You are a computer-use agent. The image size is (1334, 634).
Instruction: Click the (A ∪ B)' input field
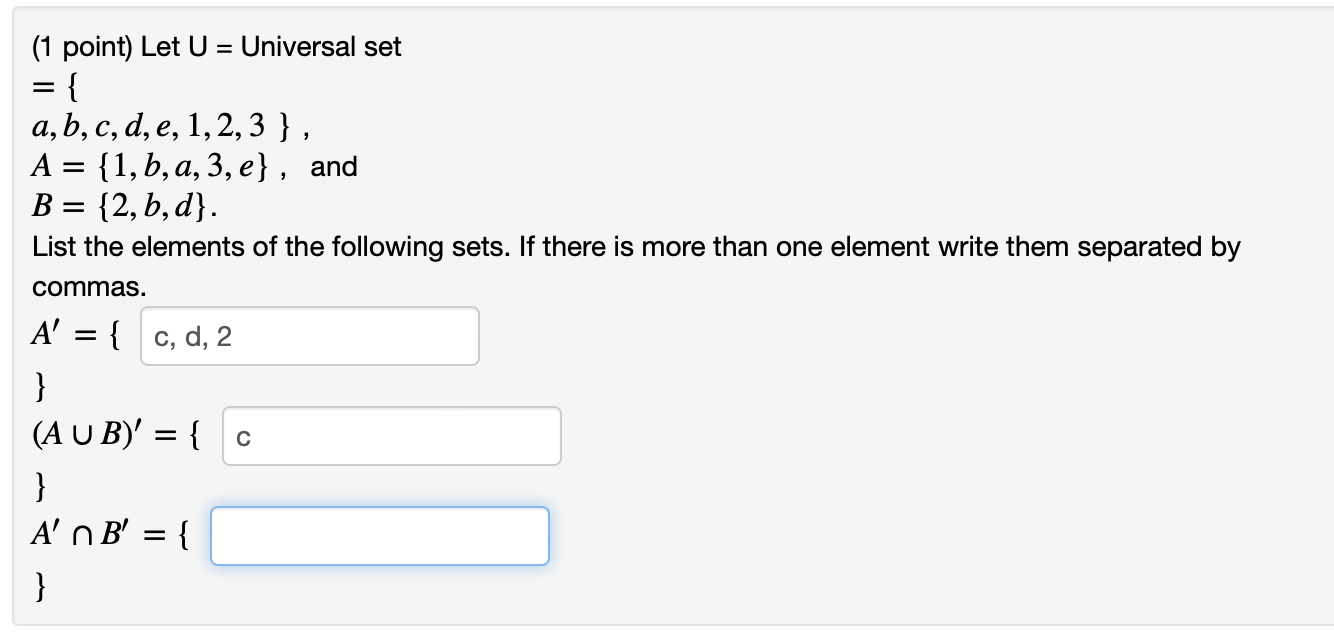390,436
